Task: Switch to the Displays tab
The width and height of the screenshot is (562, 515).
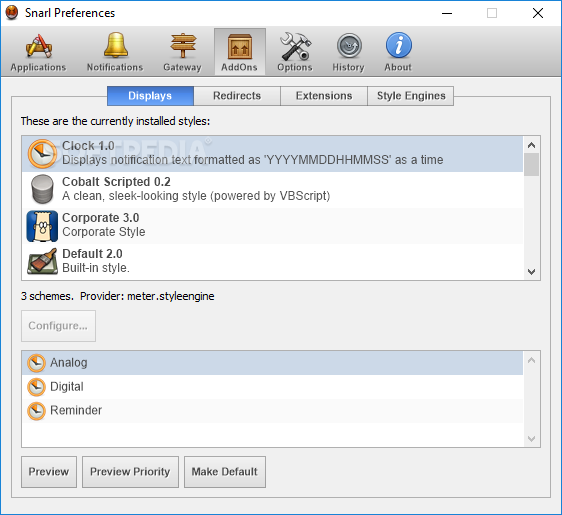Action: point(150,96)
